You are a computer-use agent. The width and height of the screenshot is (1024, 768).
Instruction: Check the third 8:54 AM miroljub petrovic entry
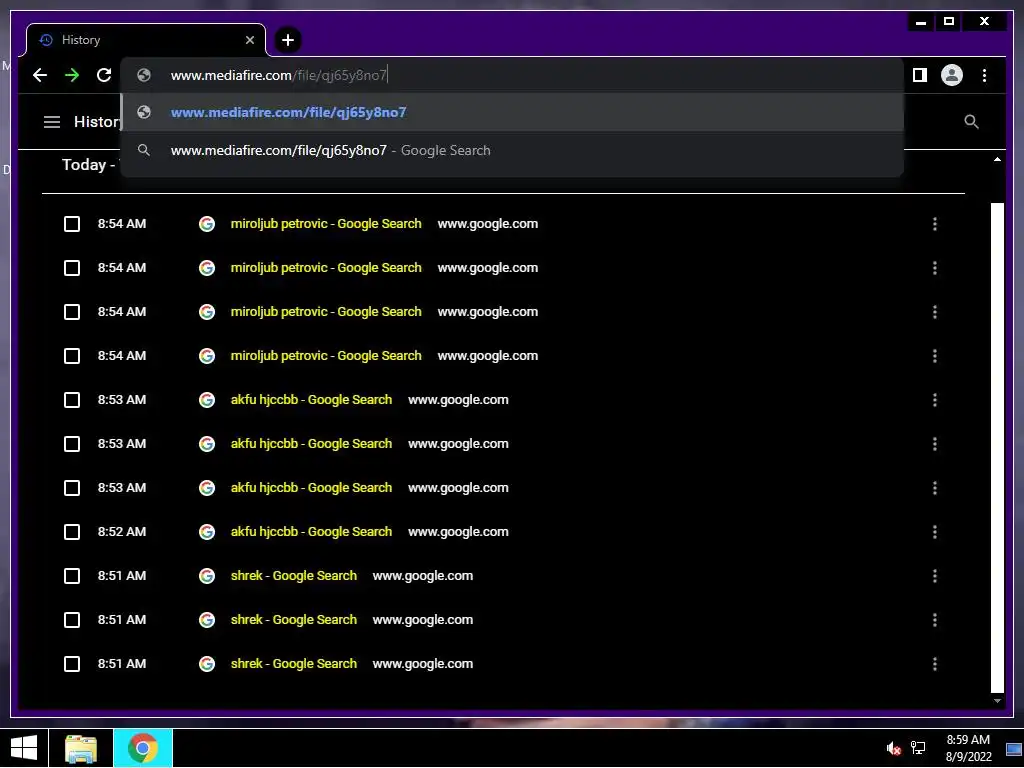72,312
